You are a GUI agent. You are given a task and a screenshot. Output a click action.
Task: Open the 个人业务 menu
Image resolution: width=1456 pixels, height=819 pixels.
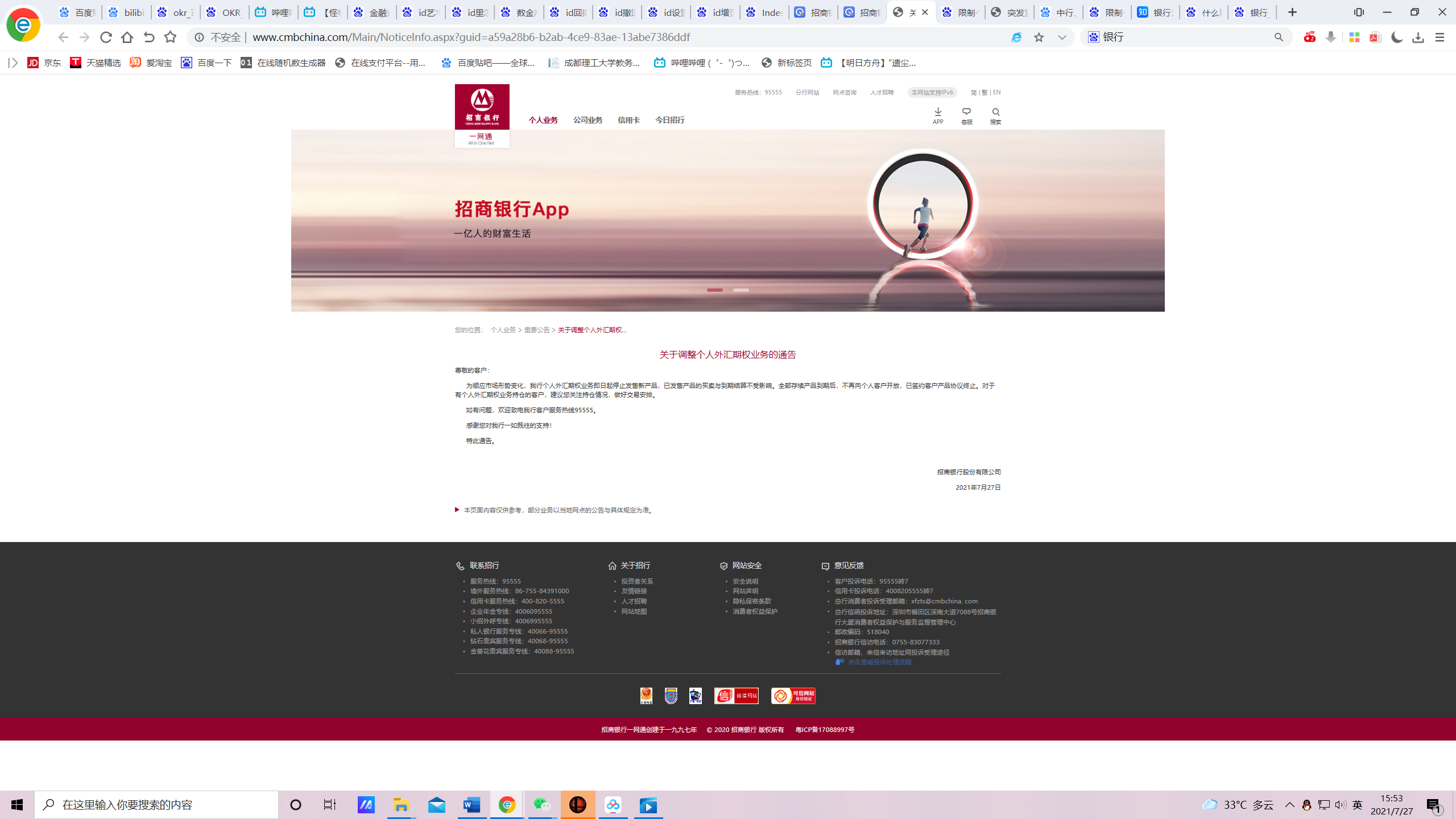543,120
